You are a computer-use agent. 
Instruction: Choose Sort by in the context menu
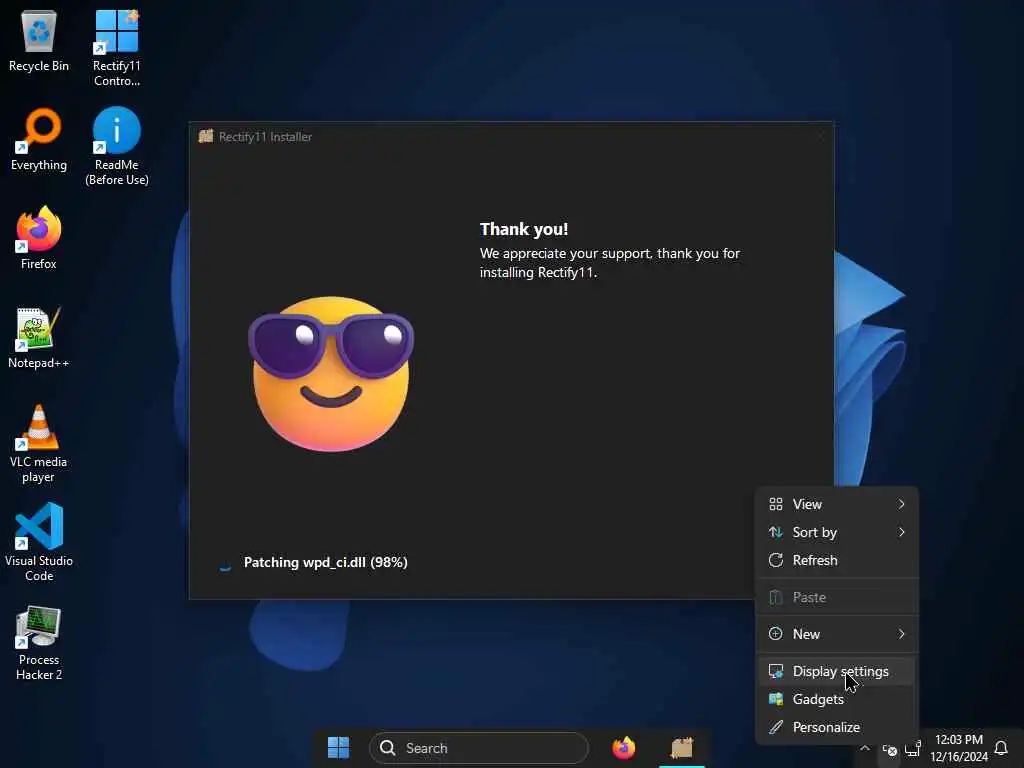pyautogui.click(x=837, y=532)
